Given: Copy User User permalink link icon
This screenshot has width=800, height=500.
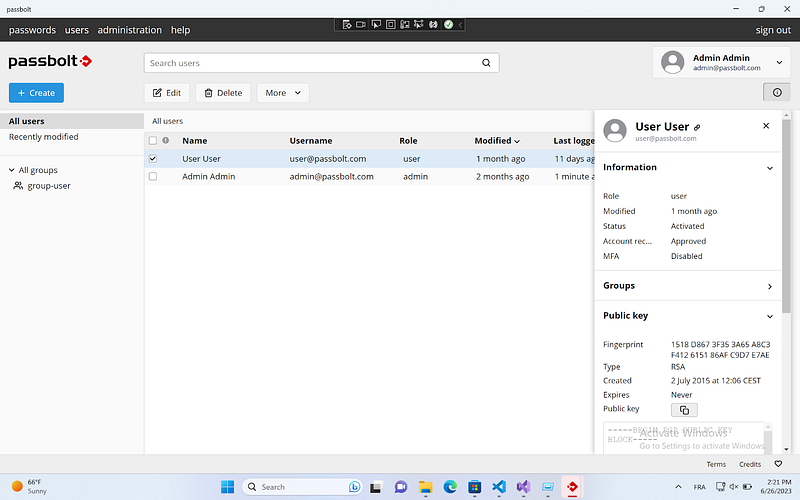Looking at the screenshot, I should 697,128.
